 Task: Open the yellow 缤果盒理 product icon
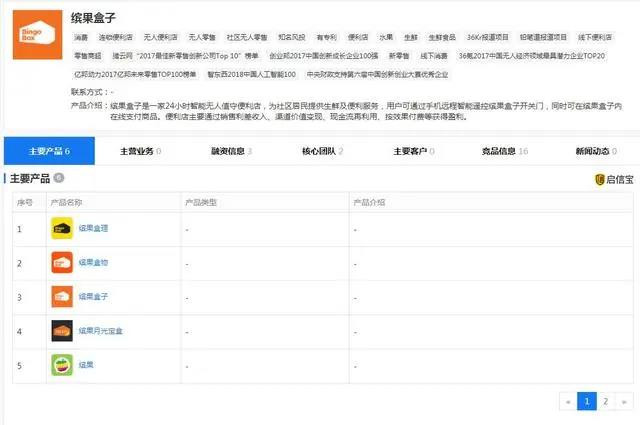pos(62,228)
